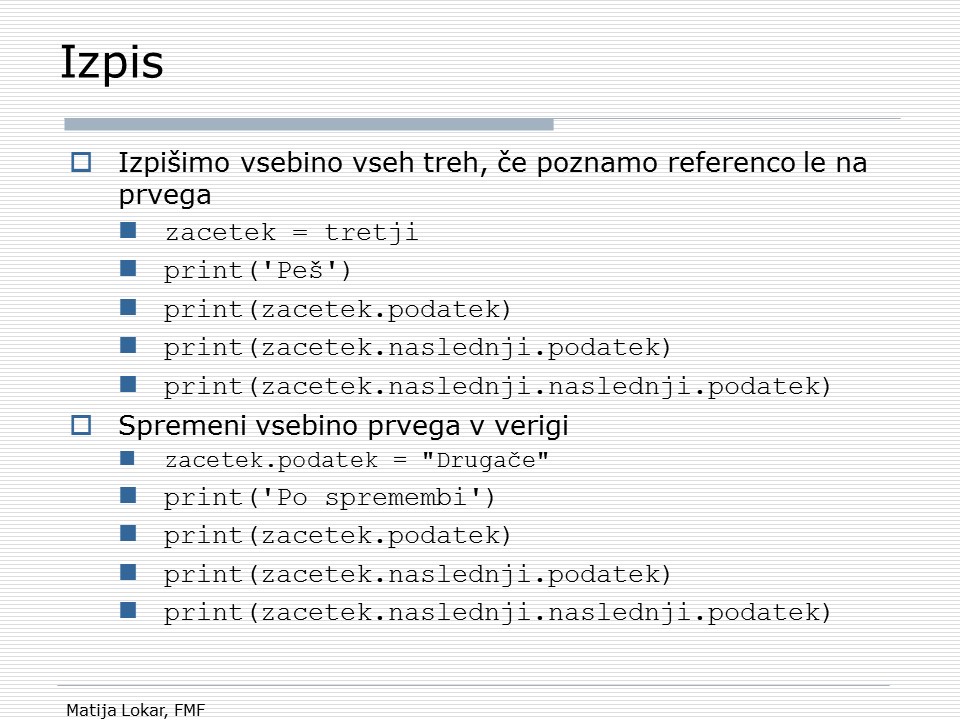The height and width of the screenshot is (720, 960).
Task: Click the slide title "Izpis"
Action: point(111,63)
